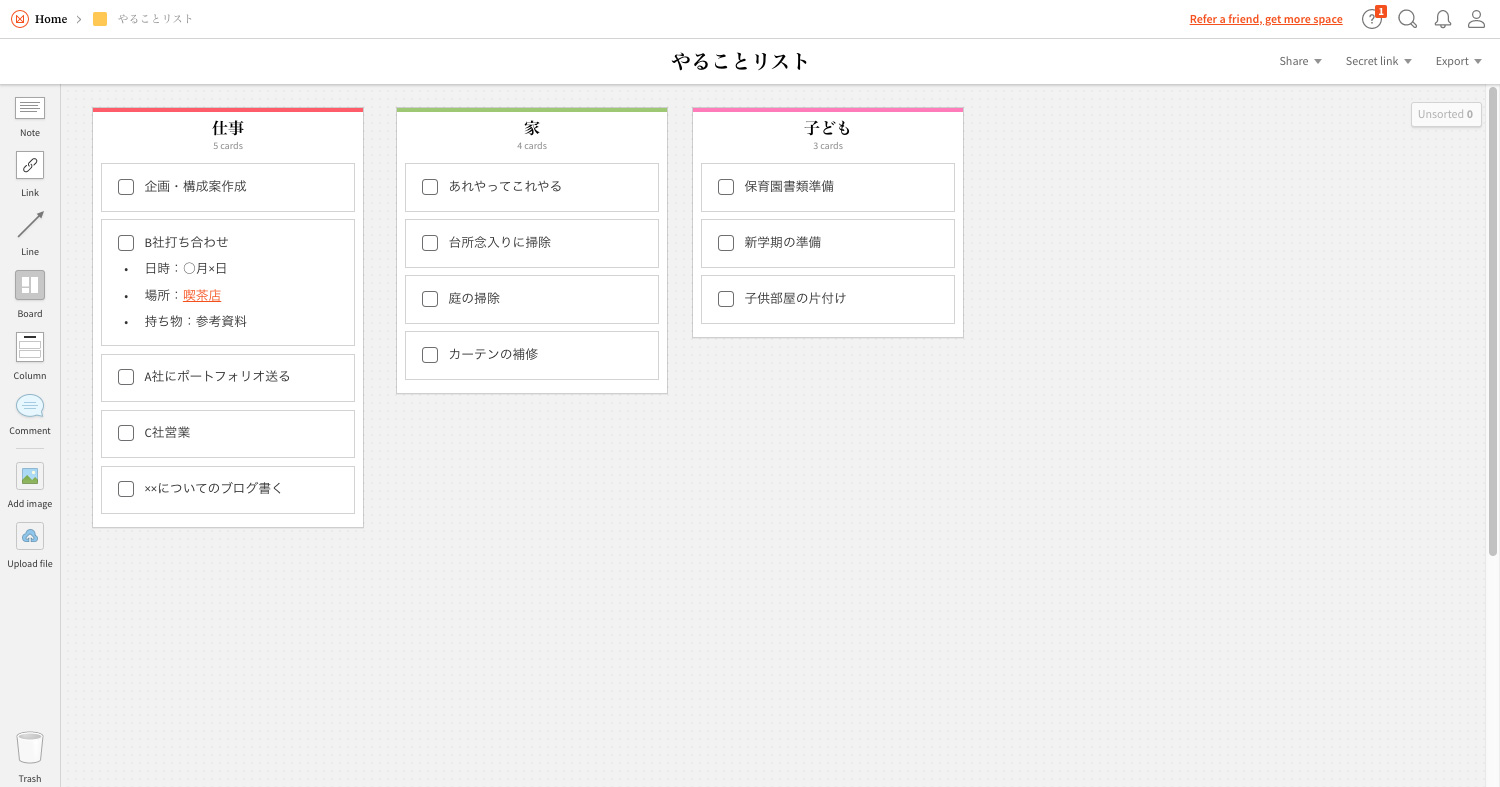Open the Unsorted tray button
The image size is (1500, 787).
(1446, 114)
